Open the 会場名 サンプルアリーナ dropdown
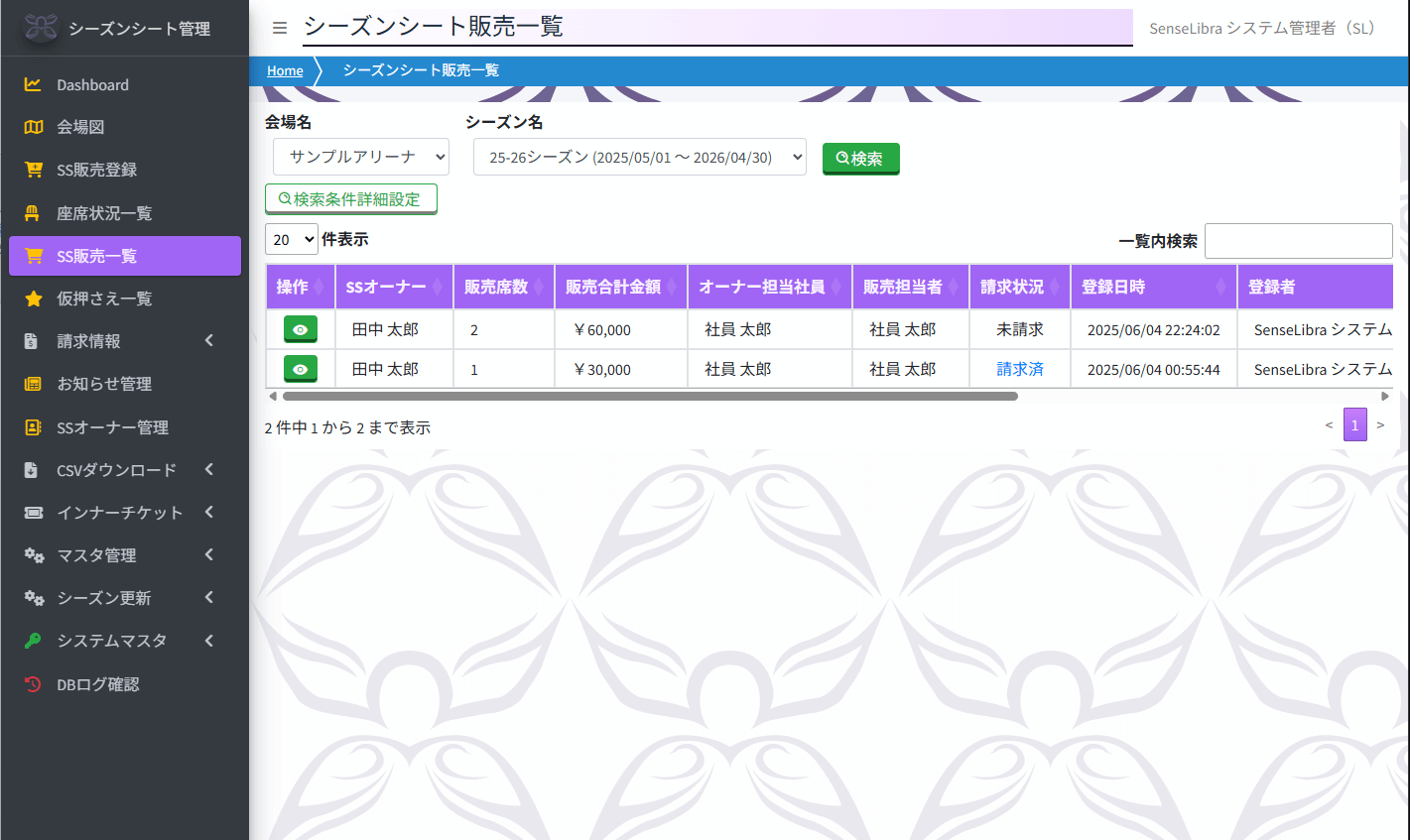 tap(361, 157)
